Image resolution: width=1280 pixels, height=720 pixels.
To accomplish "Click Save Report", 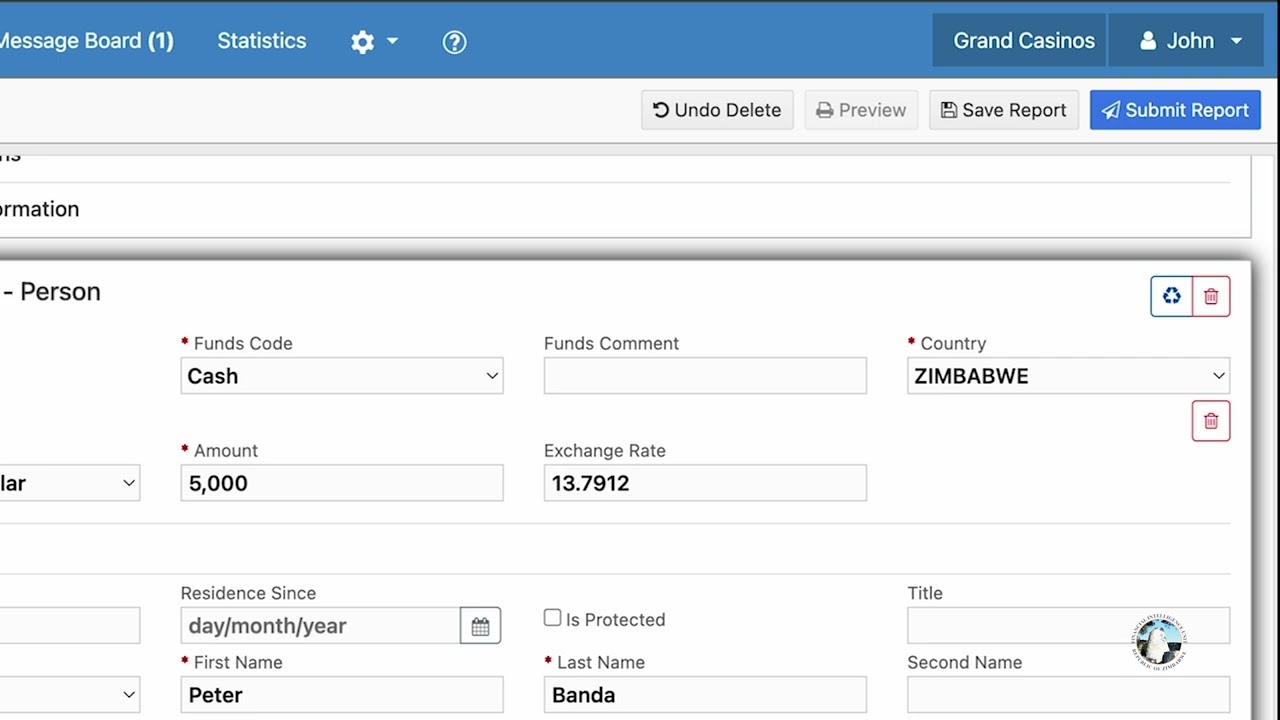I will click(x=1004, y=110).
